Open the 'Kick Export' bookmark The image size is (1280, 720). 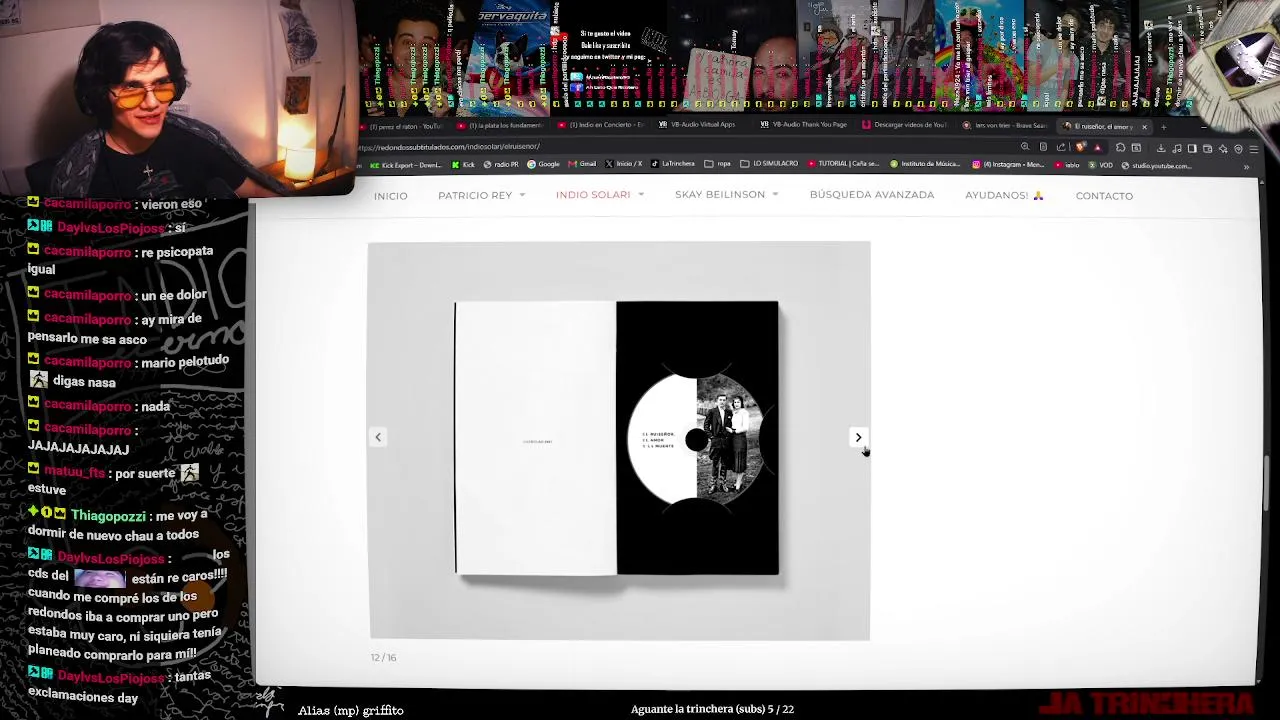tap(405, 165)
